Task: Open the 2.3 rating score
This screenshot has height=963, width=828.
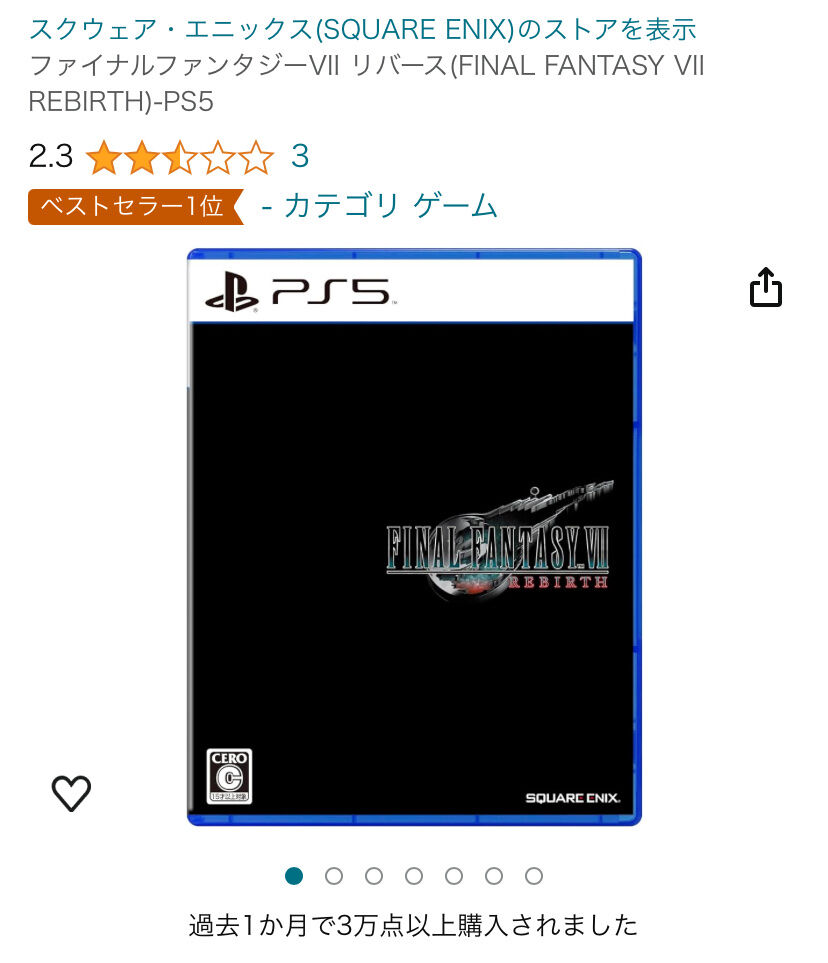Action: [50, 156]
